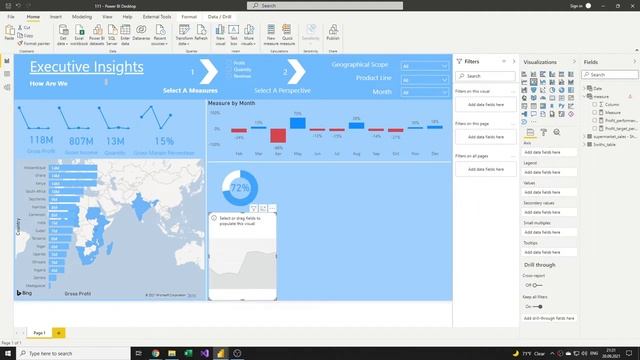Check the Measure field checkbox
Viewport: 640px width, 360px height.
pyautogui.click(x=595, y=112)
